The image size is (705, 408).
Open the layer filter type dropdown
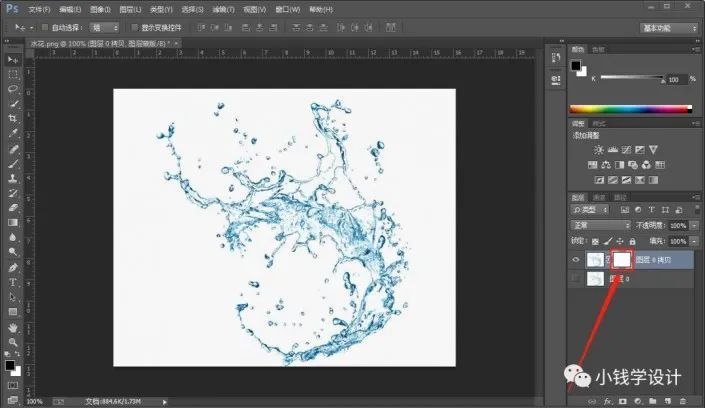coord(589,210)
